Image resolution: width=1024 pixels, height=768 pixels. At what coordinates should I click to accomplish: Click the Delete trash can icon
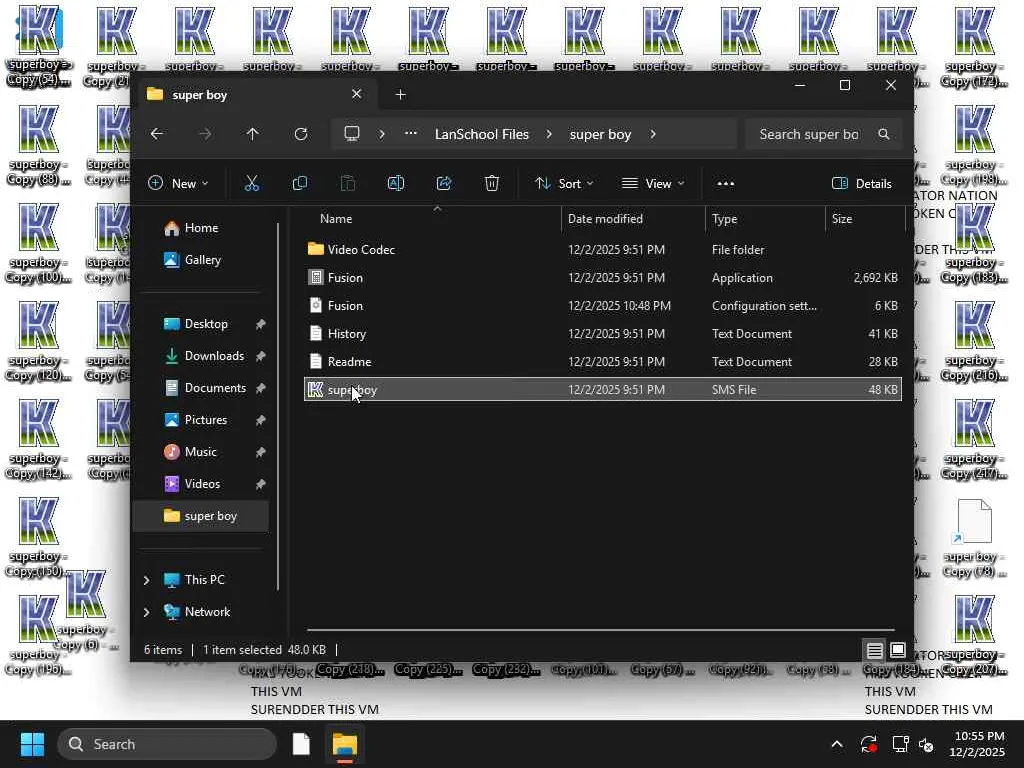pos(492,184)
